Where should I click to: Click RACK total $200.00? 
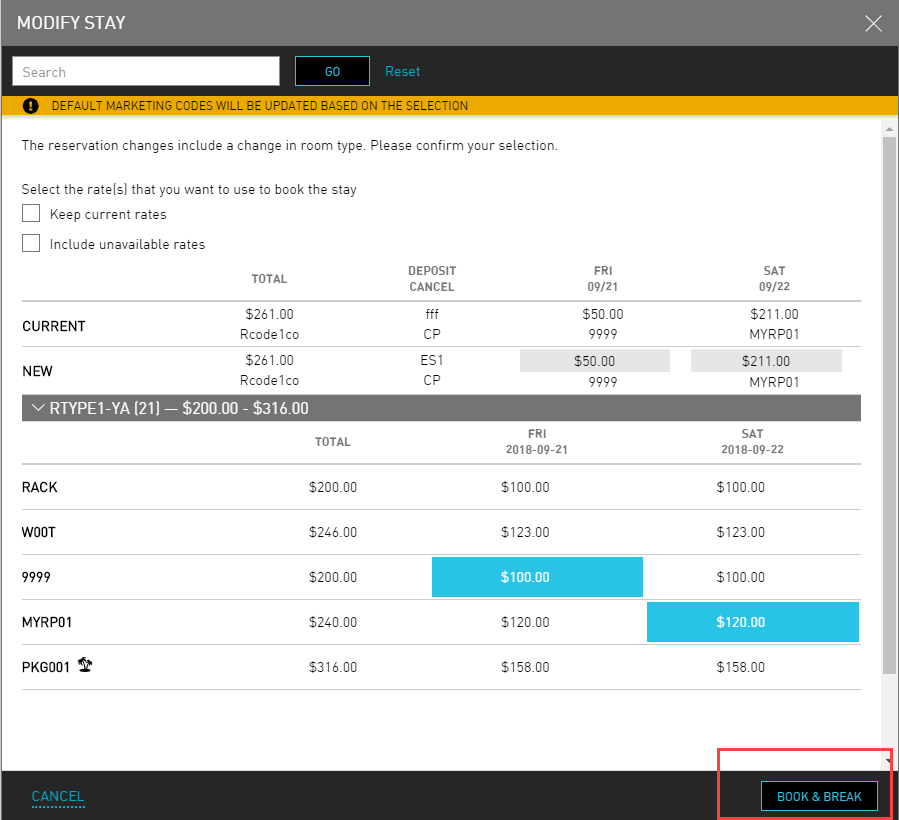tap(333, 487)
